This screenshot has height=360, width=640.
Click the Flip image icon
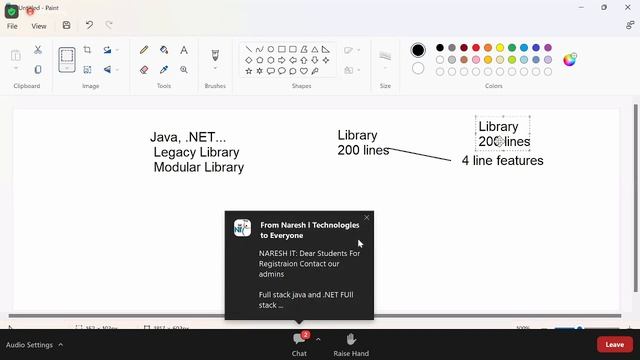click(107, 70)
